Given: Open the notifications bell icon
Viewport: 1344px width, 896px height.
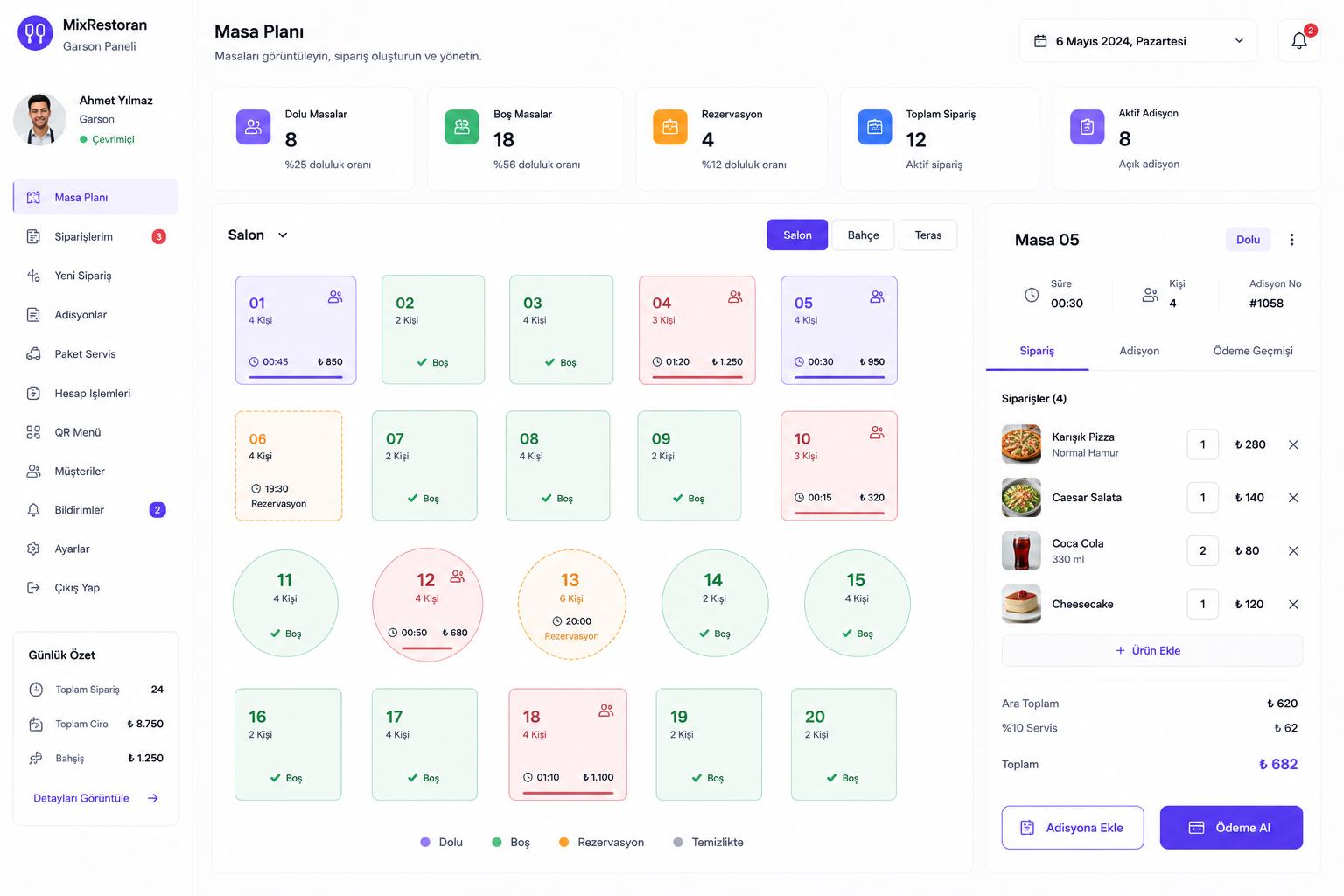Looking at the screenshot, I should tap(1299, 41).
